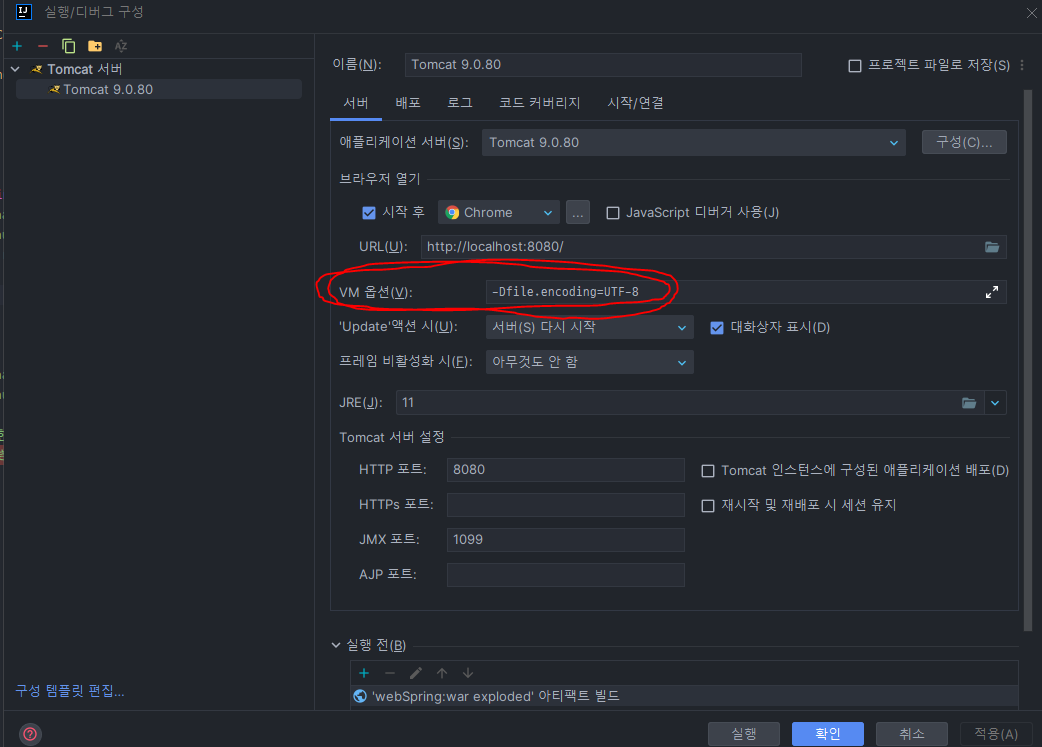Click the Apply button
The width and height of the screenshot is (1042, 747).
(995, 734)
